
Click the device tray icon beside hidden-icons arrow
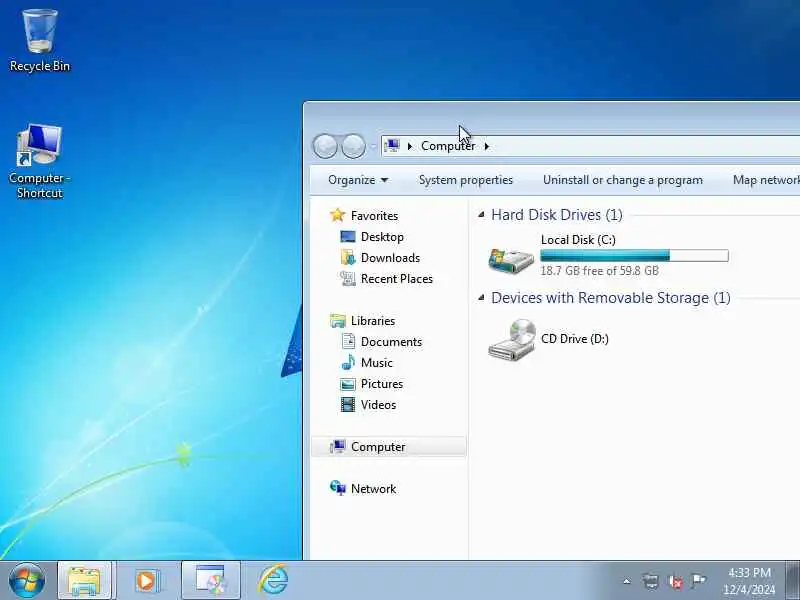[651, 581]
